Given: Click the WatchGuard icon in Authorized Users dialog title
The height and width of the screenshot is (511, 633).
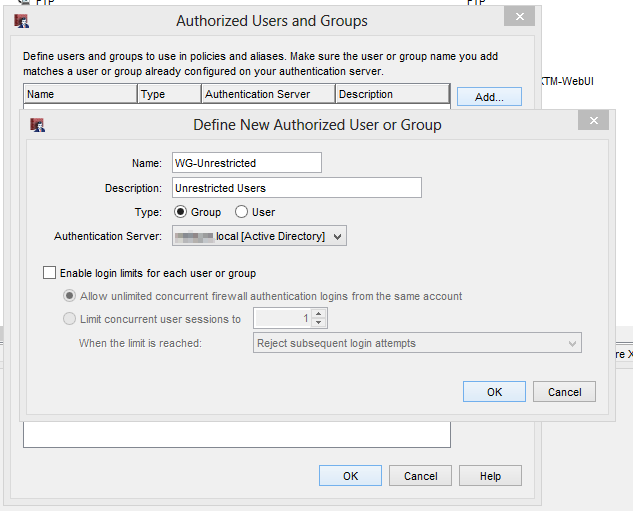Looking at the screenshot, I should (x=21, y=21).
